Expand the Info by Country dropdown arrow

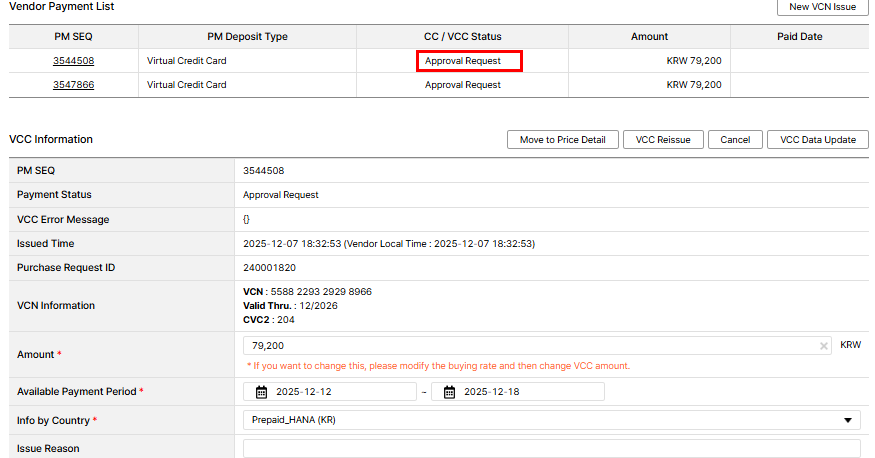pos(849,421)
